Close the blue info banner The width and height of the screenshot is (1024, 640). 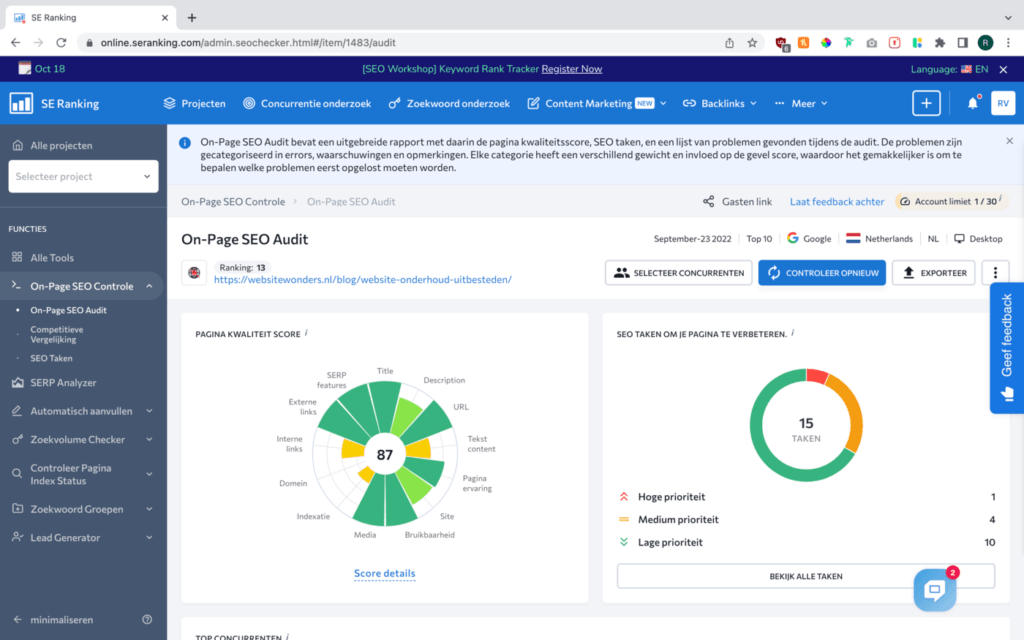pos(1009,141)
